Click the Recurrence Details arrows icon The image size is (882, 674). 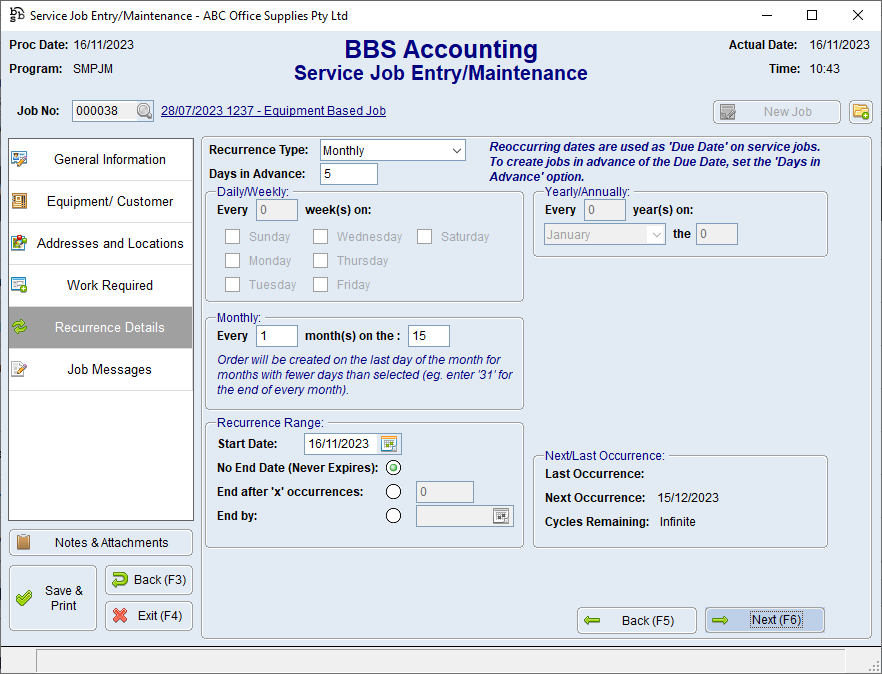(21, 327)
